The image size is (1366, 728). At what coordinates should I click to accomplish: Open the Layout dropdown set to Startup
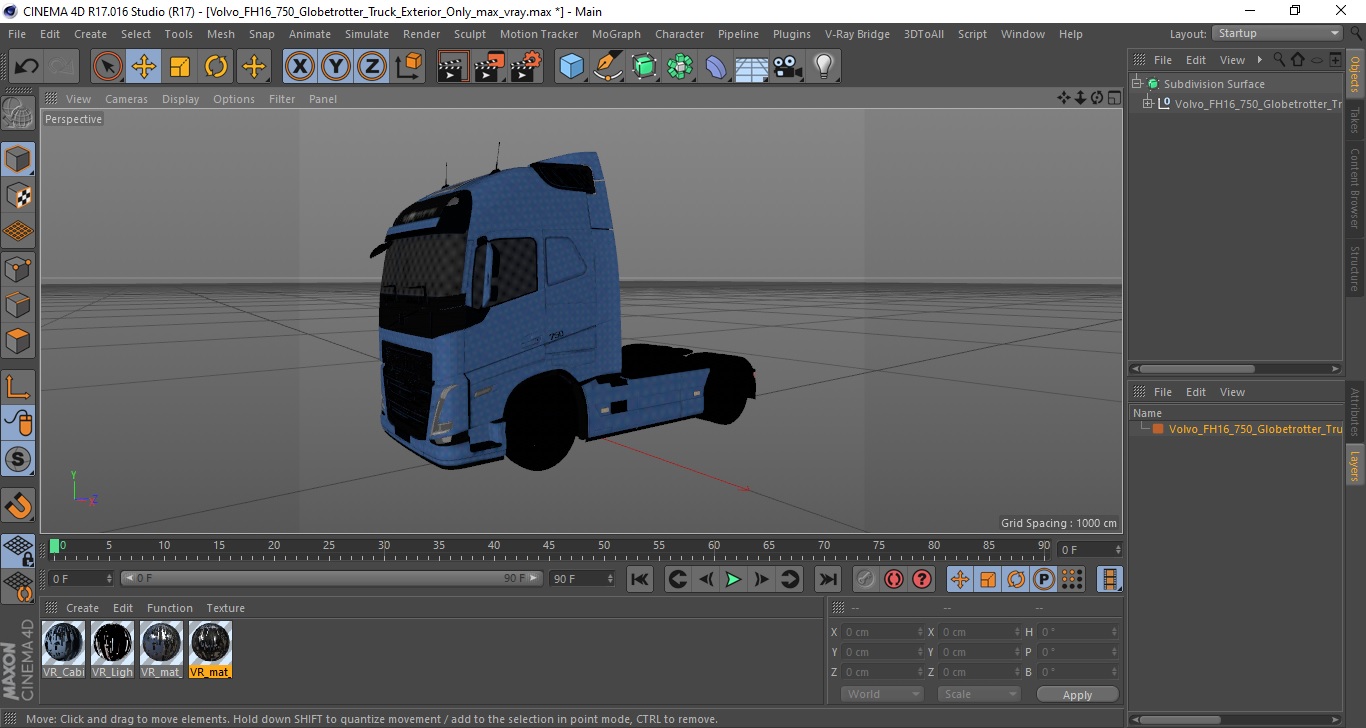point(1278,34)
